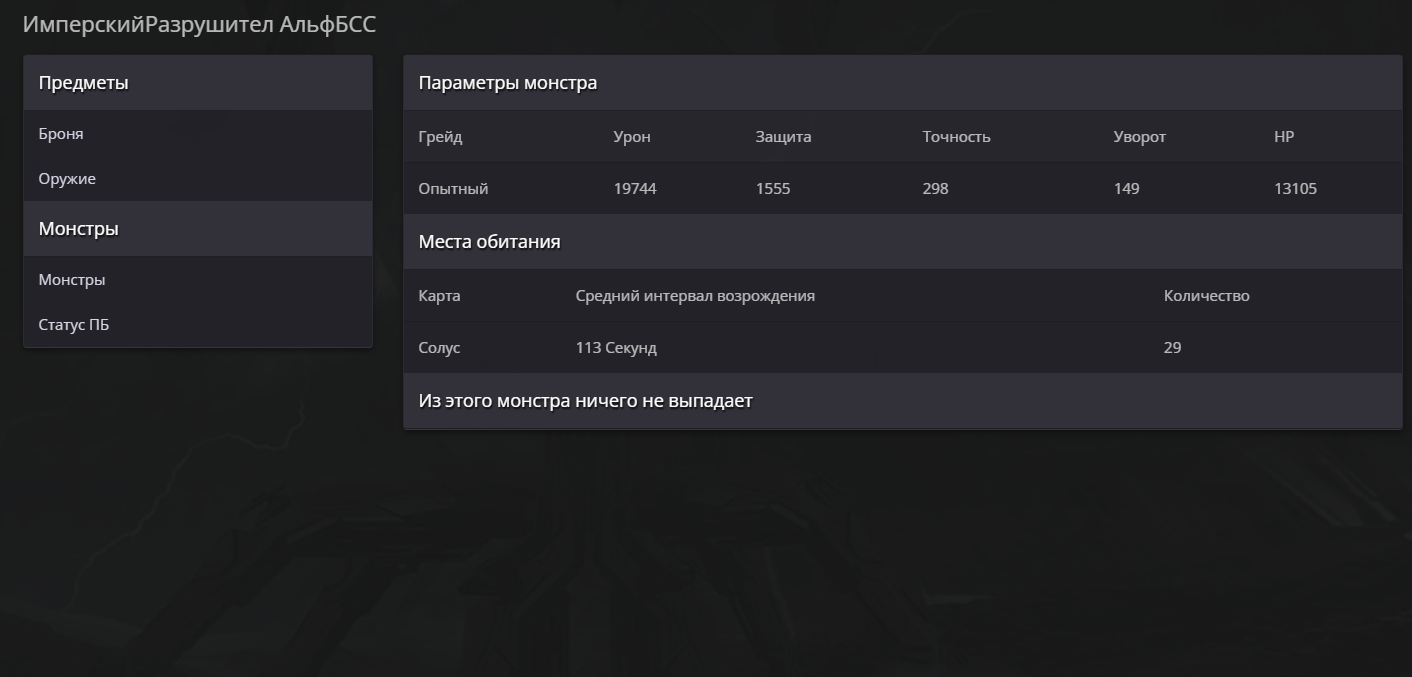Click the Защита column header

tap(783, 137)
